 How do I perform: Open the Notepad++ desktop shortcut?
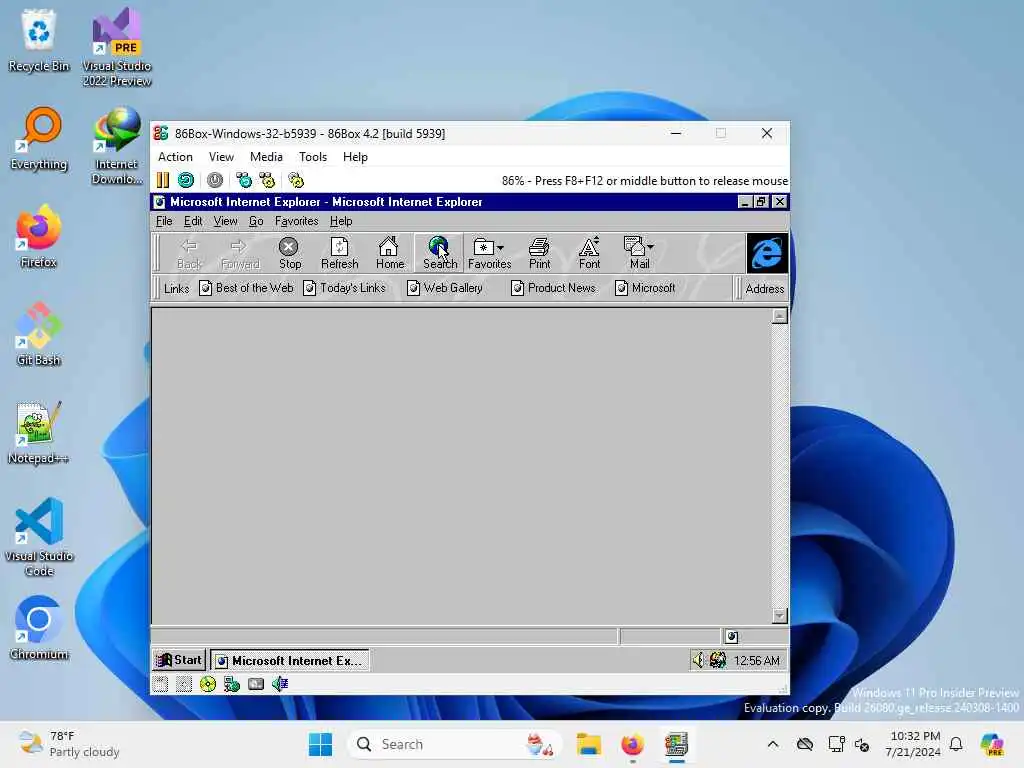(39, 432)
